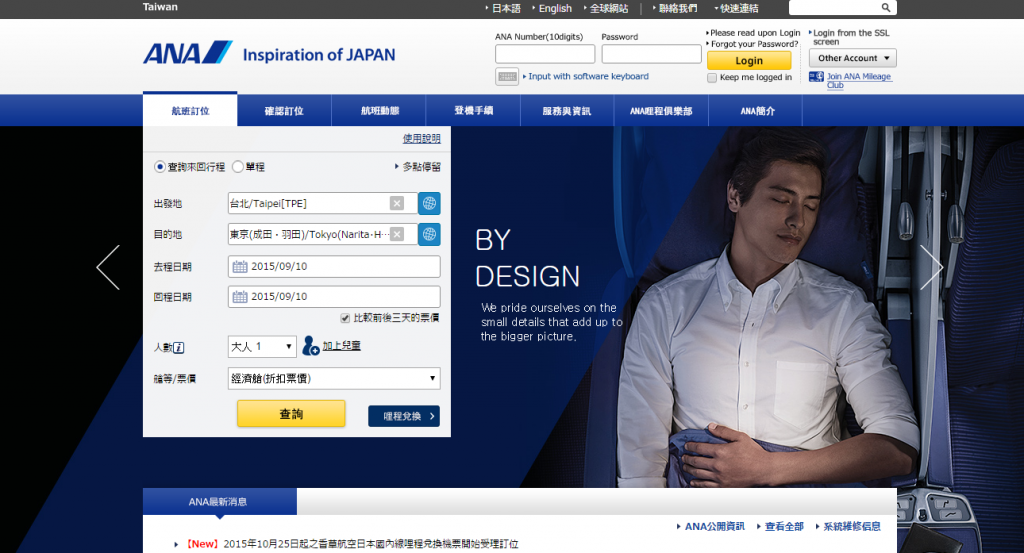
Task: Open Please read upon Login link
Action: click(x=753, y=33)
